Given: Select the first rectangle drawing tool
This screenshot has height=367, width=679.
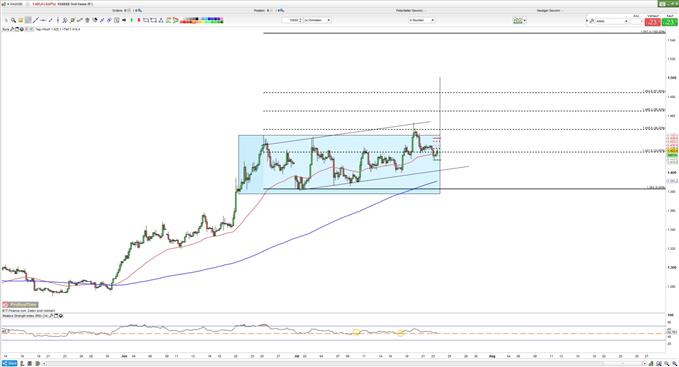Looking at the screenshot, I should (x=146, y=20).
